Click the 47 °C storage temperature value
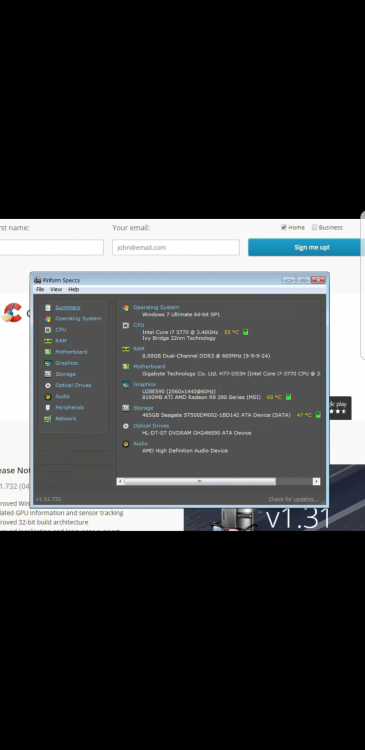 click(x=304, y=415)
